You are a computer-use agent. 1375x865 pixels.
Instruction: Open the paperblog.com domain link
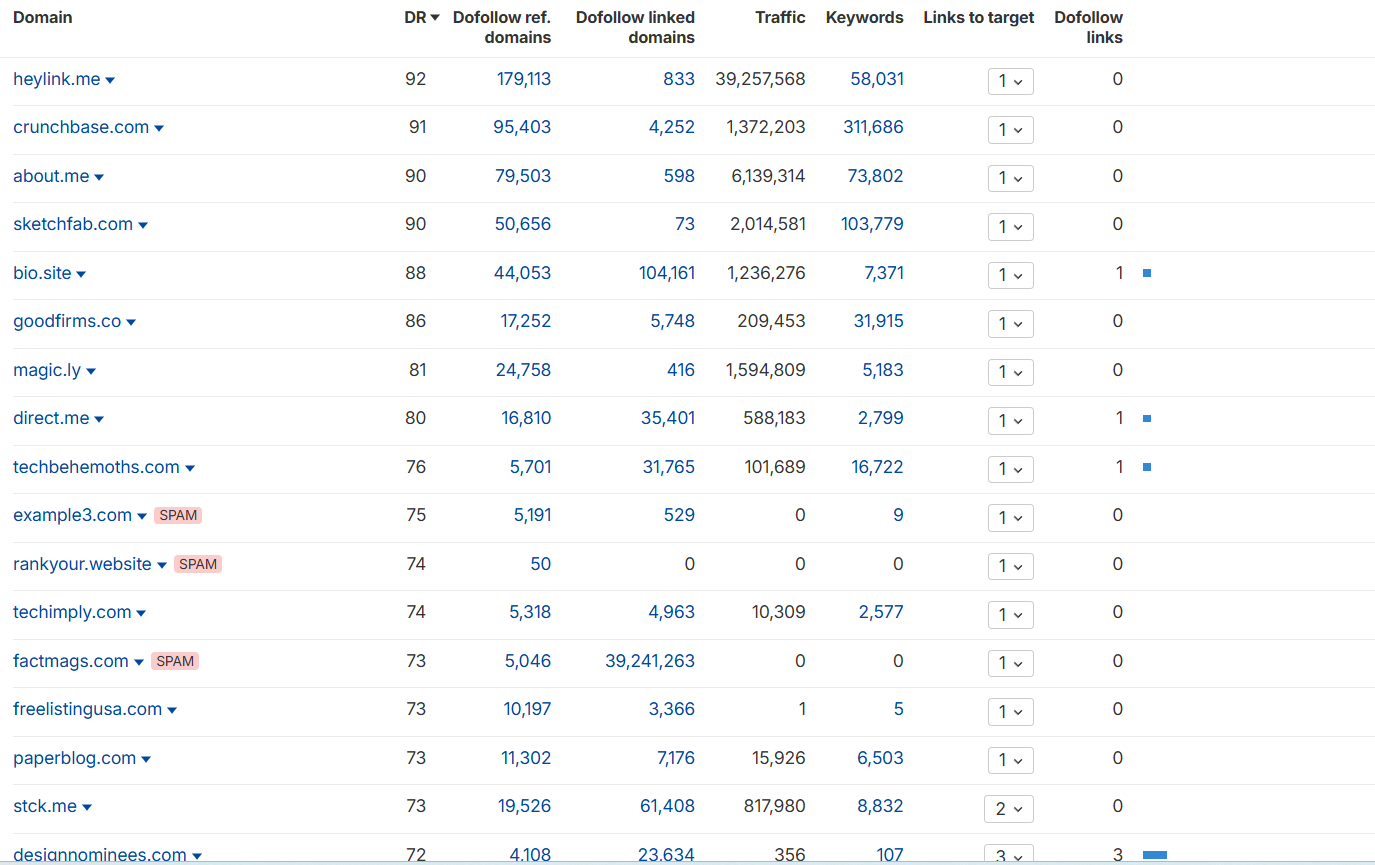[x=74, y=758]
